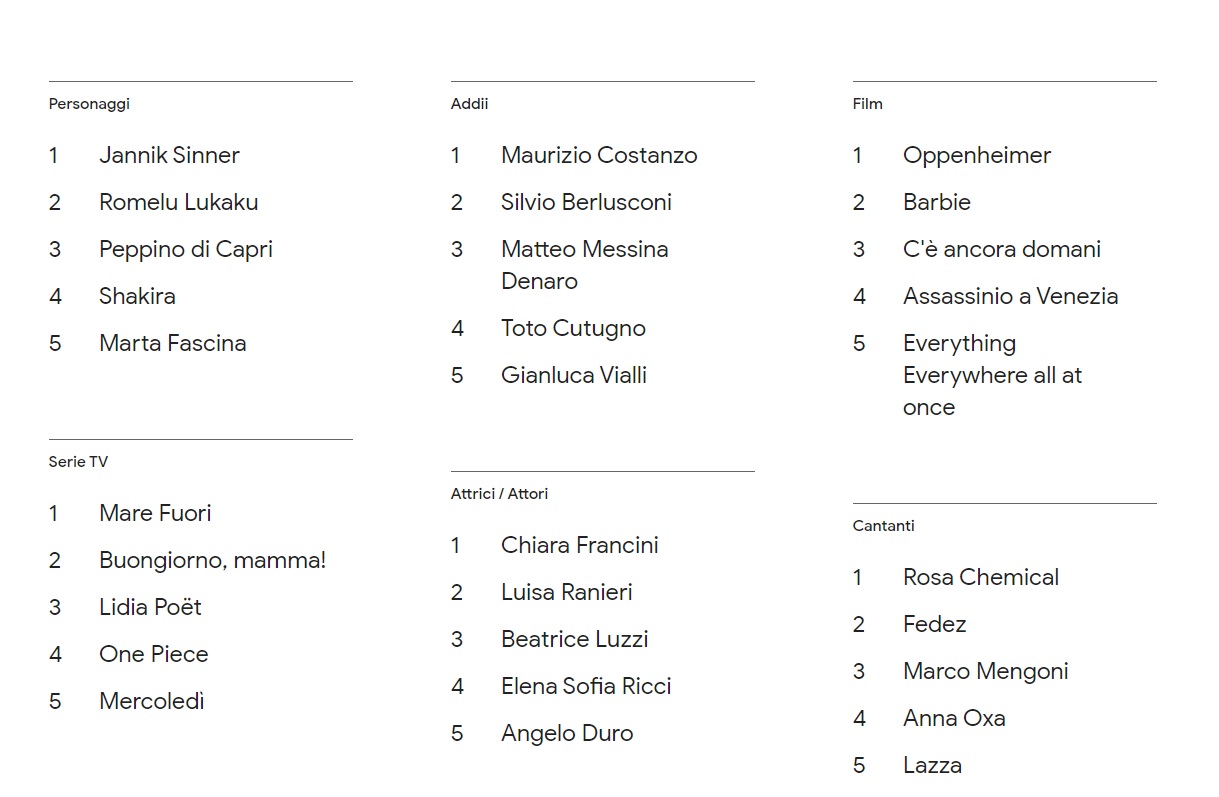Open Romelu Lukaku search result
The height and width of the screenshot is (797, 1219).
coord(178,202)
